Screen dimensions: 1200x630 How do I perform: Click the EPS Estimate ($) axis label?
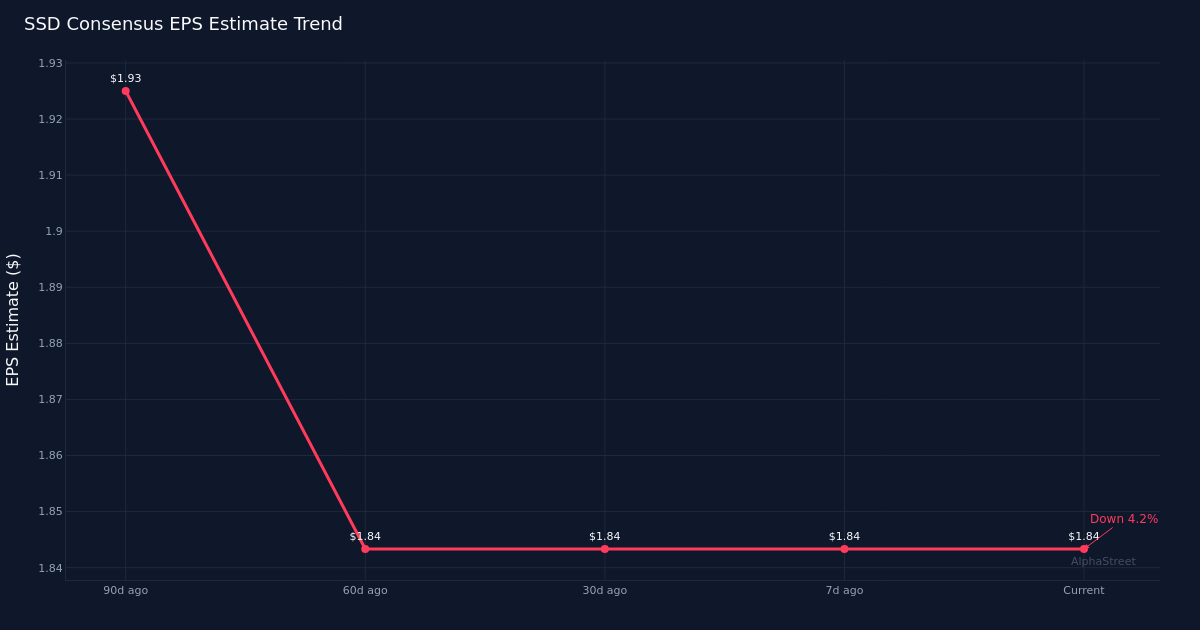click(13, 319)
